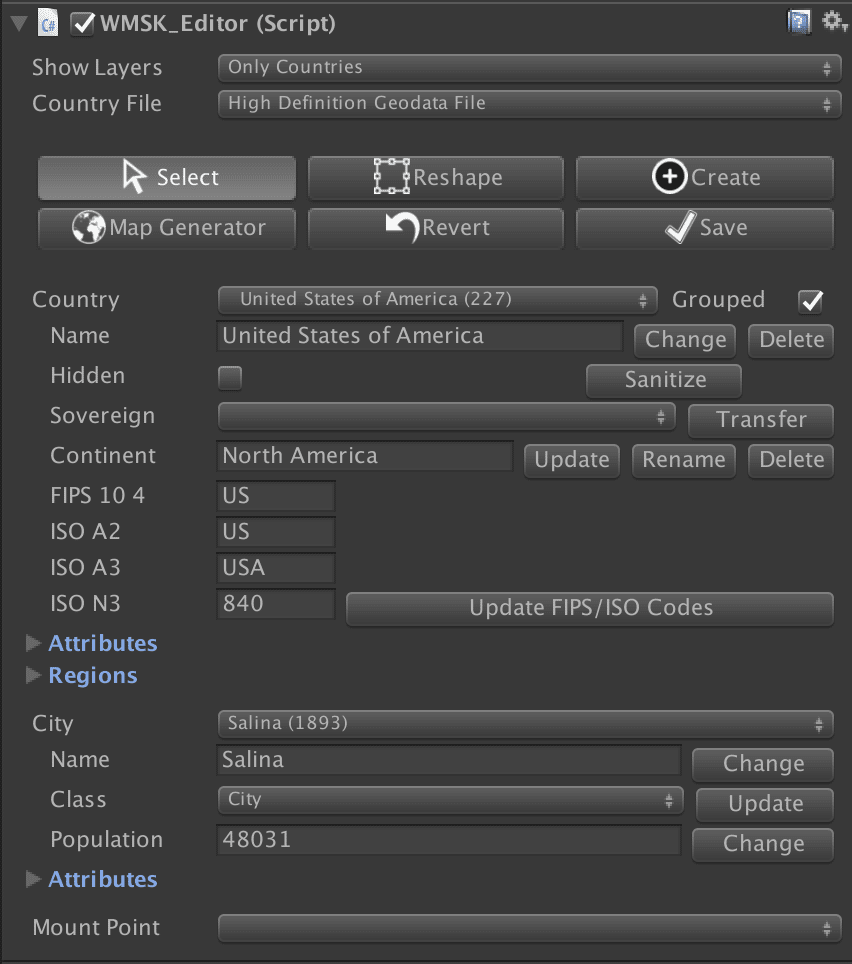Screen dimensions: 852x964
Task: Click the Revert button with undo arrow
Action: [435, 228]
